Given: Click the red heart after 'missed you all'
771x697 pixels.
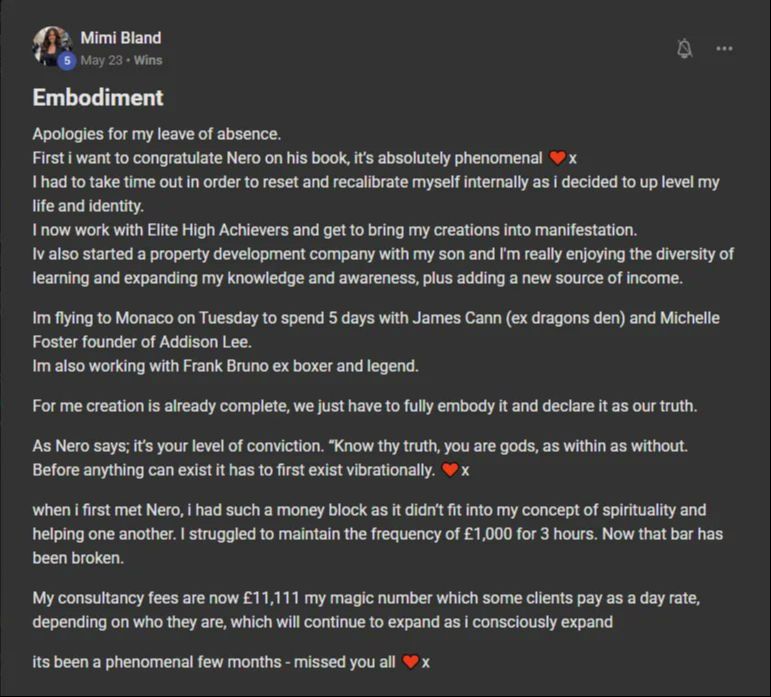Looking at the screenshot, I should pyautogui.click(x=410, y=662).
